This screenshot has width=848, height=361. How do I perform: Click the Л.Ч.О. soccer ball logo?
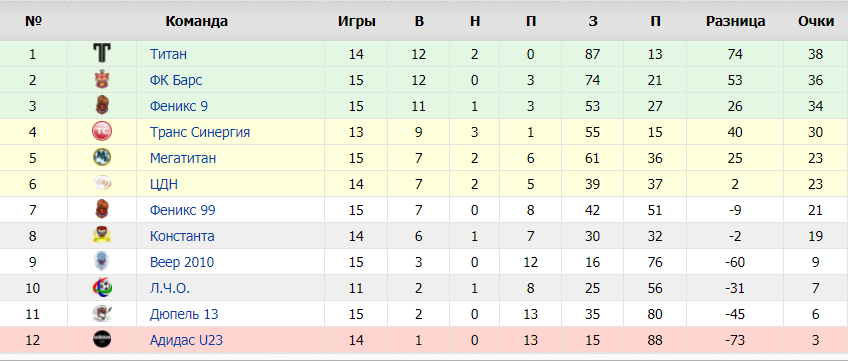tap(102, 288)
